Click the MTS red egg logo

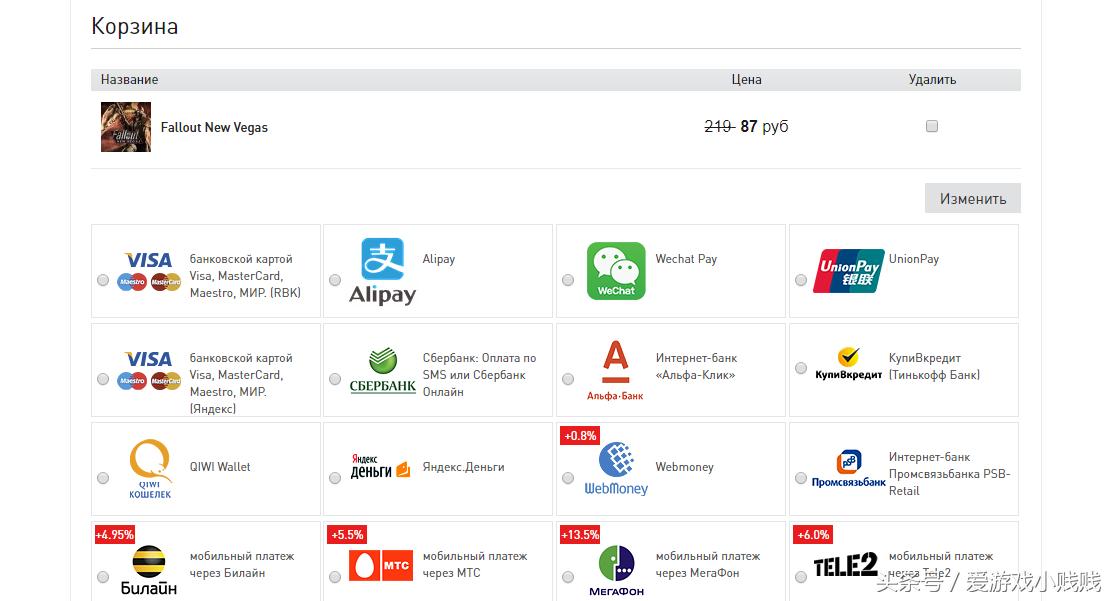pyautogui.click(x=380, y=566)
